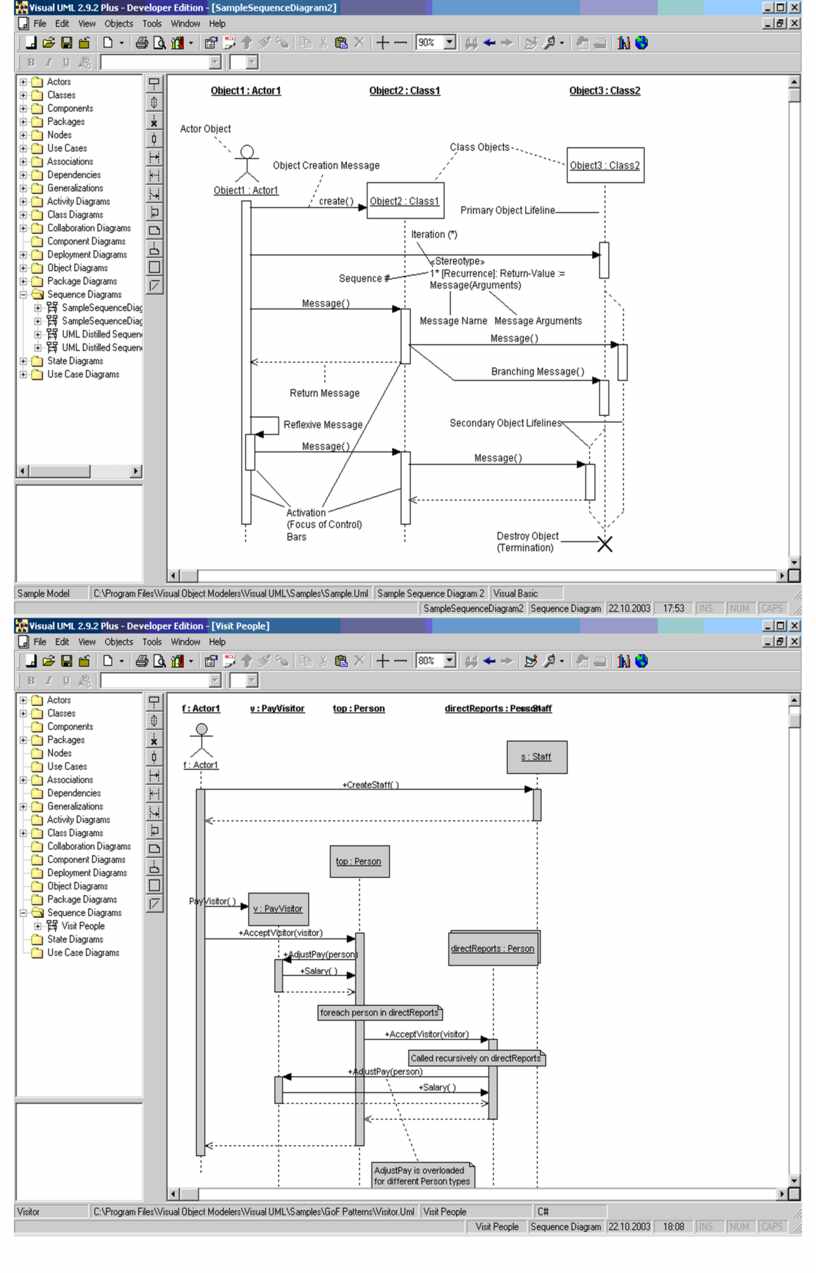Click globe icon in Visit People window toolbar
Viewport: 816px width, 1273px height.
click(x=641, y=661)
